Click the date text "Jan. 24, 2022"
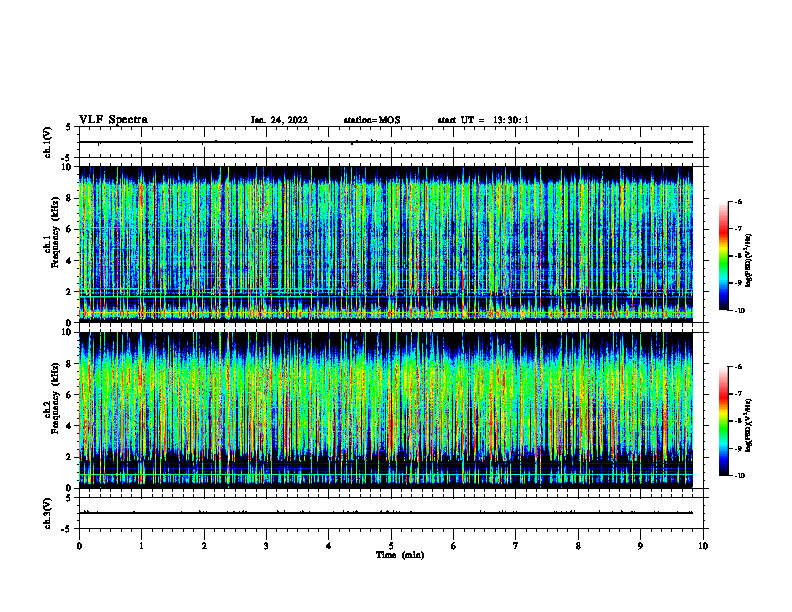This screenshot has width=792, height=612. tap(279, 120)
